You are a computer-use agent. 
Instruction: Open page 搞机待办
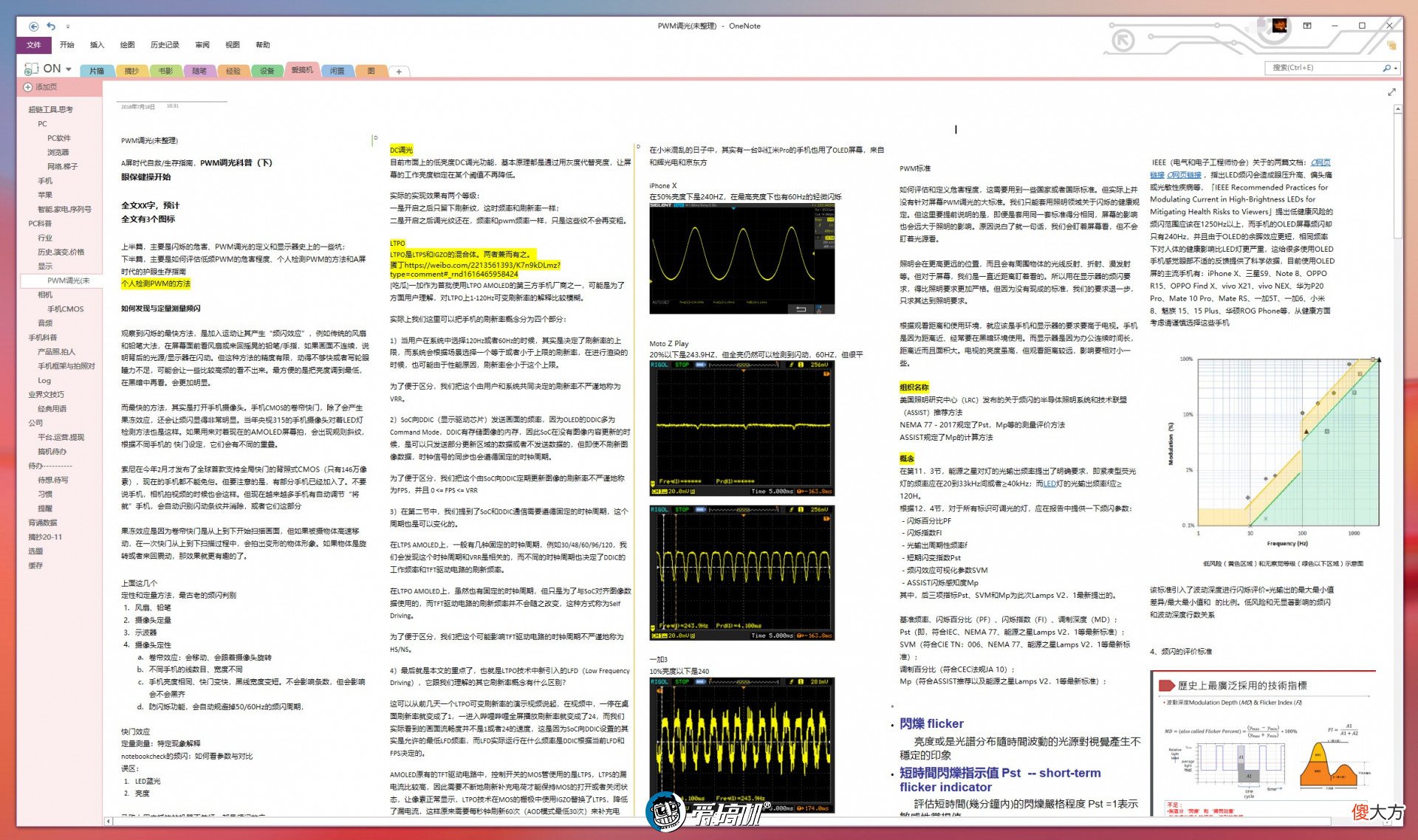pyautogui.click(x=52, y=452)
